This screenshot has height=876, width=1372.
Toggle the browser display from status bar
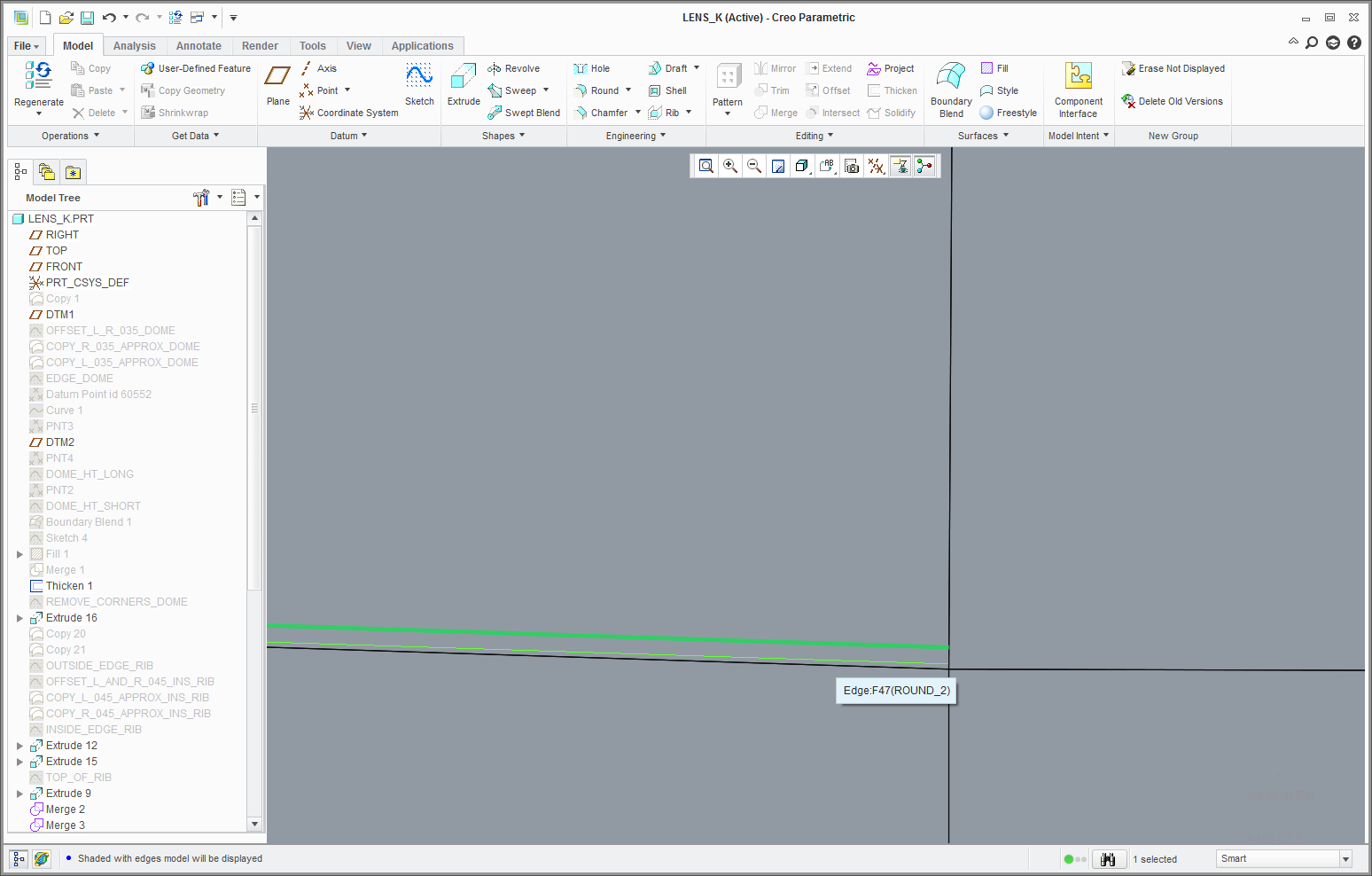pos(42,859)
